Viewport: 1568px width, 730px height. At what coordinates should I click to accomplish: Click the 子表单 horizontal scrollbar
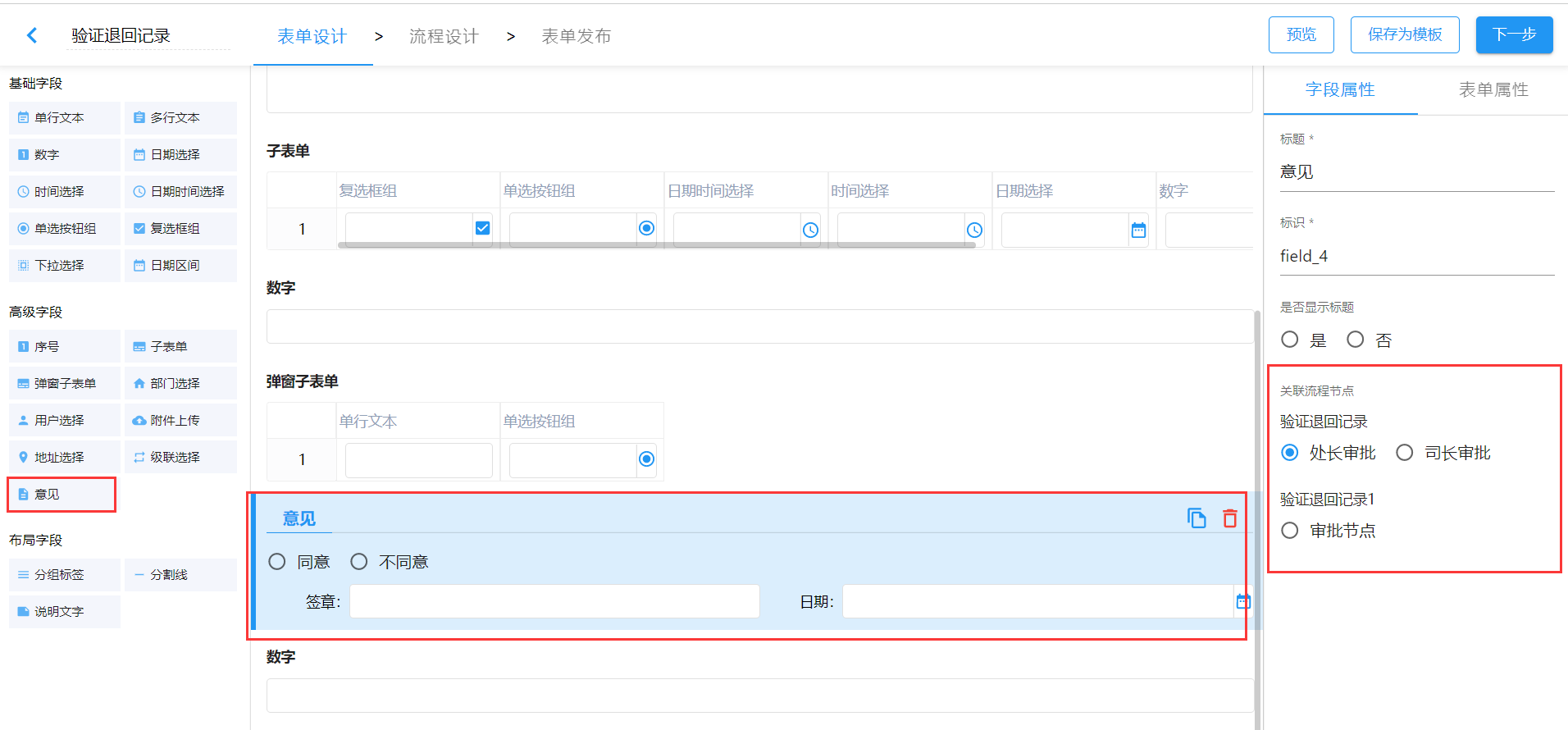[x=656, y=244]
